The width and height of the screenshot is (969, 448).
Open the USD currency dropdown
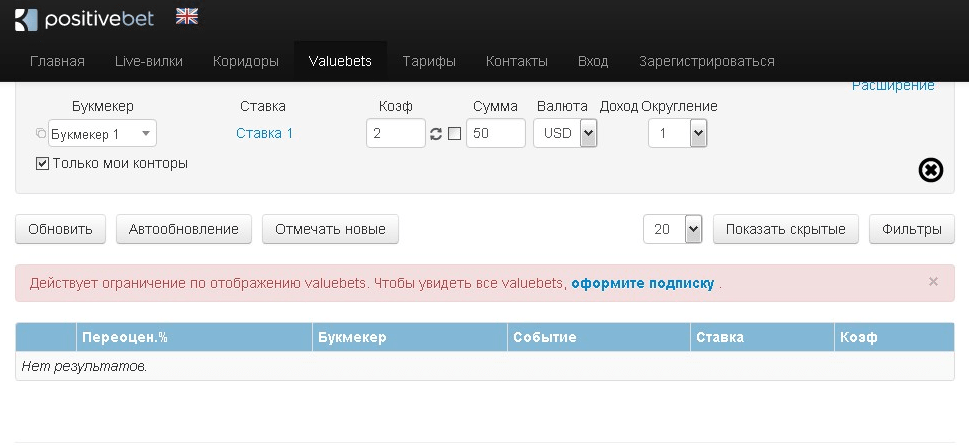point(565,133)
